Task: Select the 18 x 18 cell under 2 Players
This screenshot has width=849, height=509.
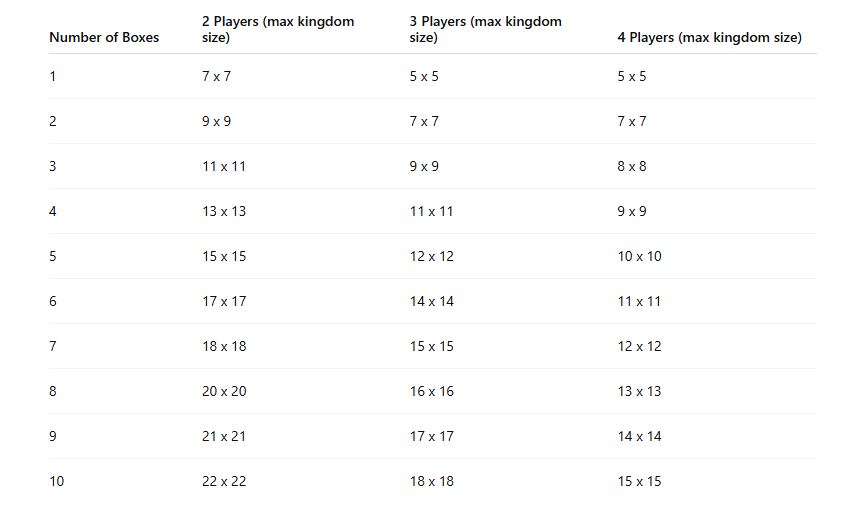Action: tap(224, 346)
